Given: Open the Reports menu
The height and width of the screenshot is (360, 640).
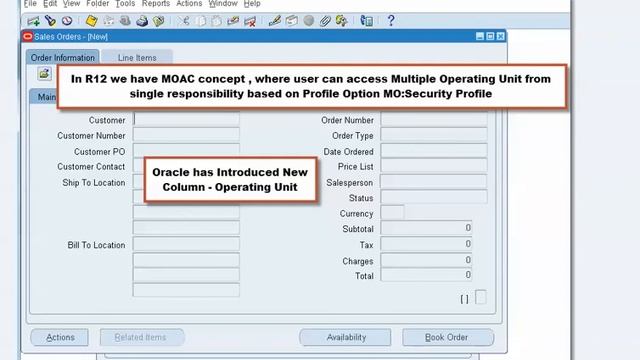Looking at the screenshot, I should pyautogui.click(x=156, y=4).
